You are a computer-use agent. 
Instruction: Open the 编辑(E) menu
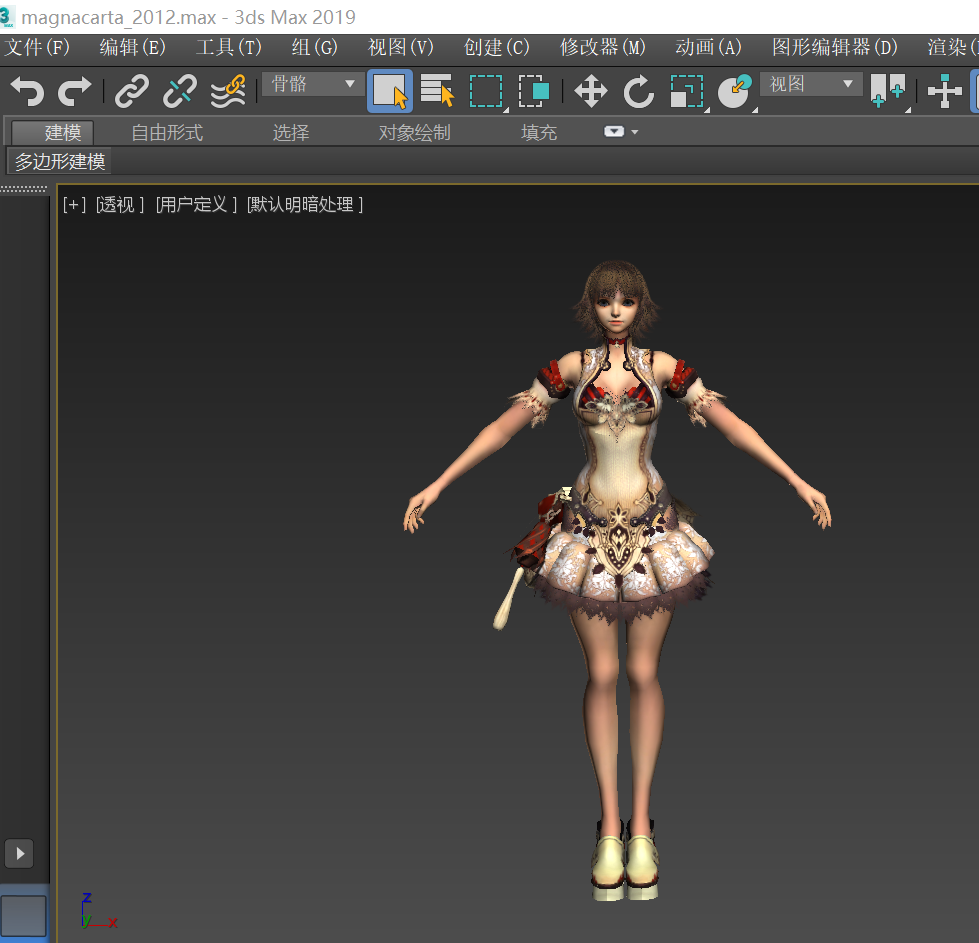click(132, 47)
